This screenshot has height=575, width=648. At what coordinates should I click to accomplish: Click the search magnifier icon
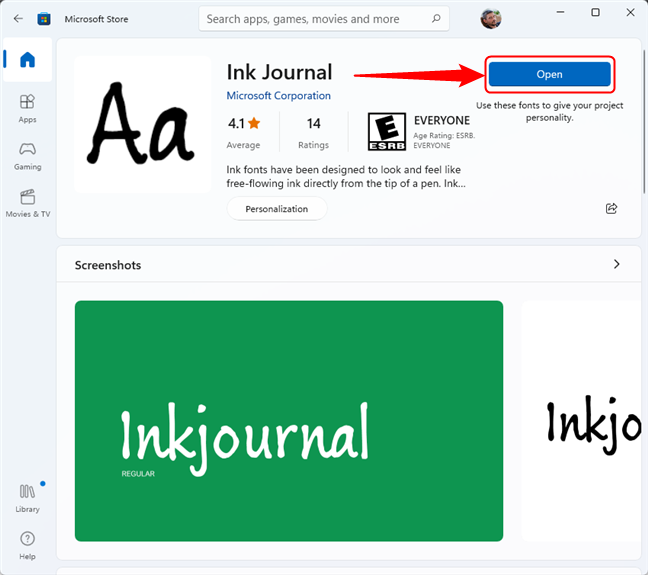(x=436, y=19)
